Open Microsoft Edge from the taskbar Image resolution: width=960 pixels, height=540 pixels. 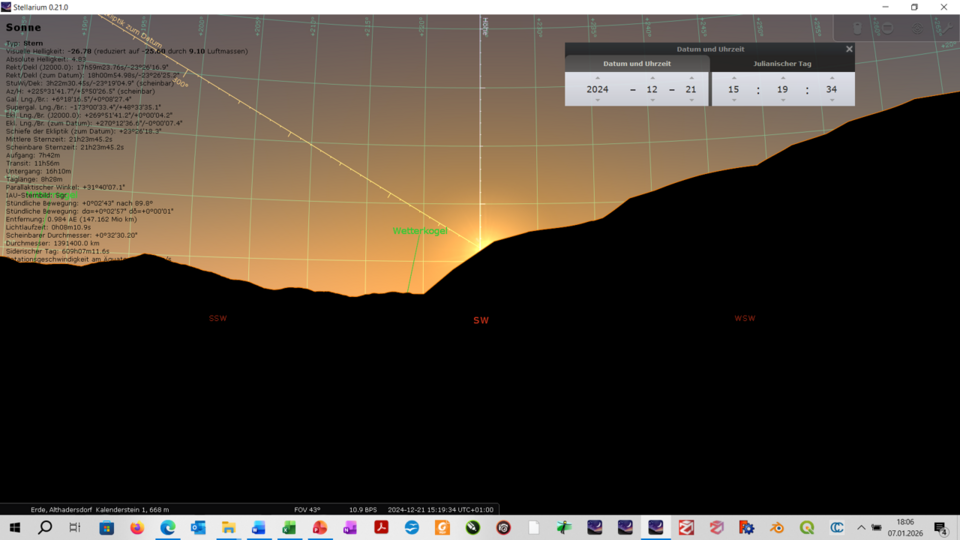(x=167, y=527)
